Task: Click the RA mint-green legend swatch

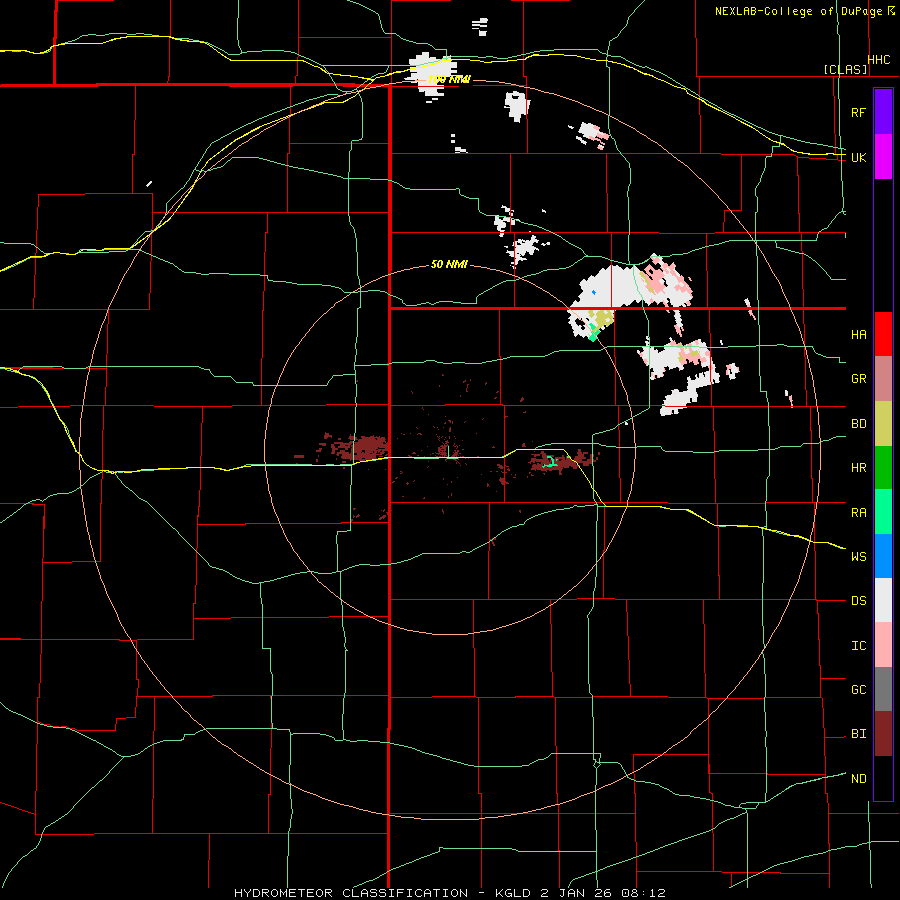Action: pos(883,512)
